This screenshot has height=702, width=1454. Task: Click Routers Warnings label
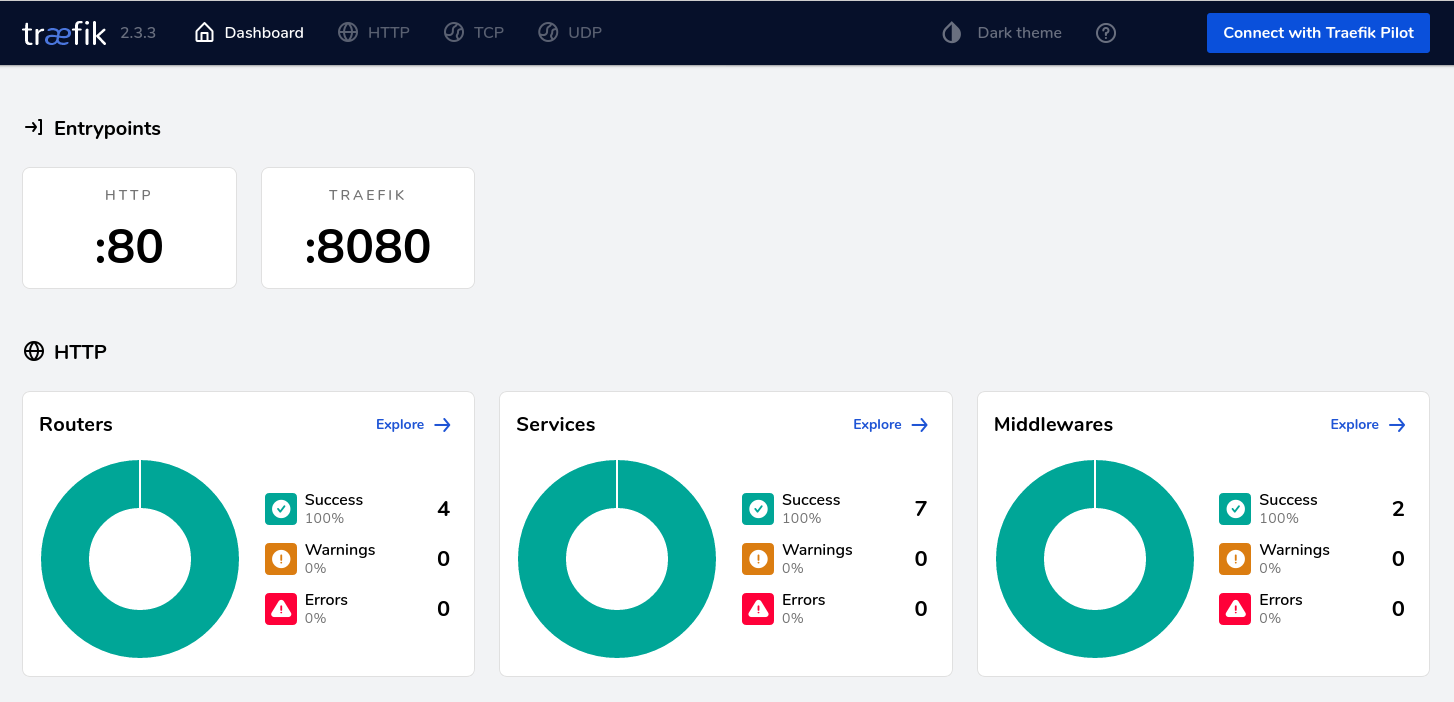tap(340, 550)
